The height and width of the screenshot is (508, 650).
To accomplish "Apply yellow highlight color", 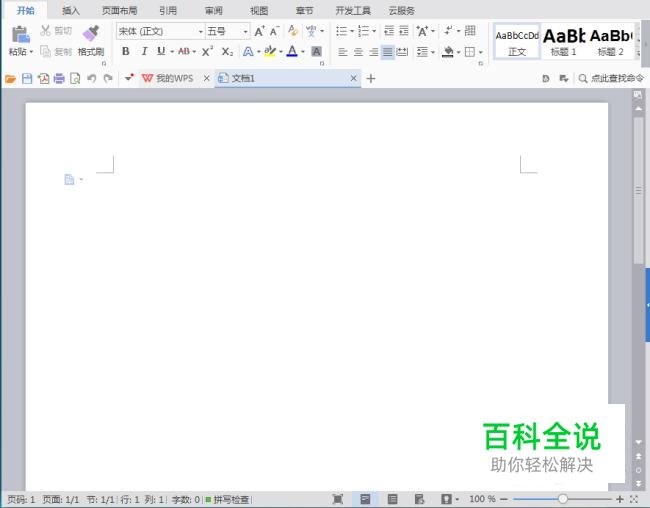I will click(x=270, y=51).
